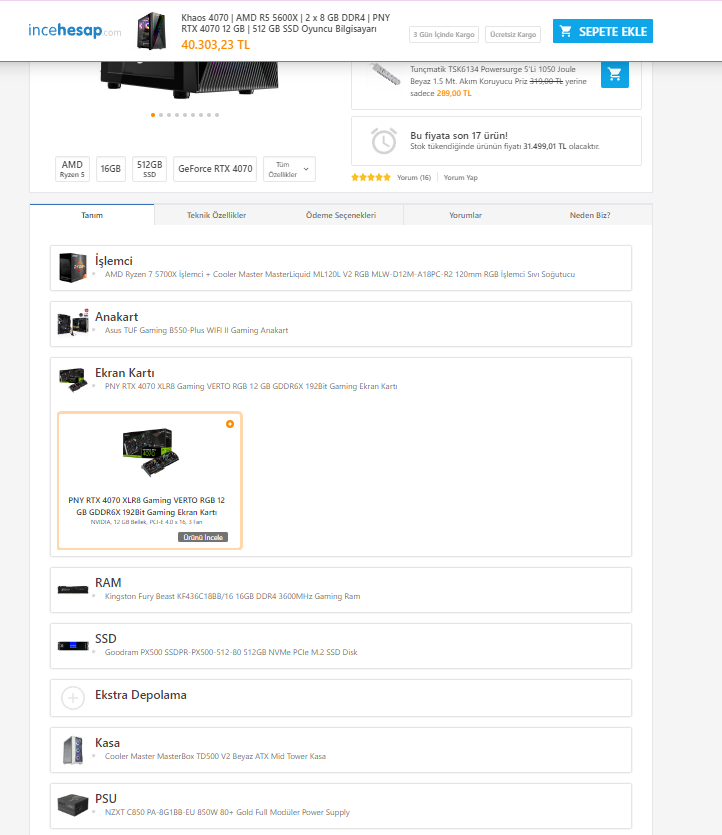Select the last image carousel dot
This screenshot has width=722, height=835.
point(217,115)
